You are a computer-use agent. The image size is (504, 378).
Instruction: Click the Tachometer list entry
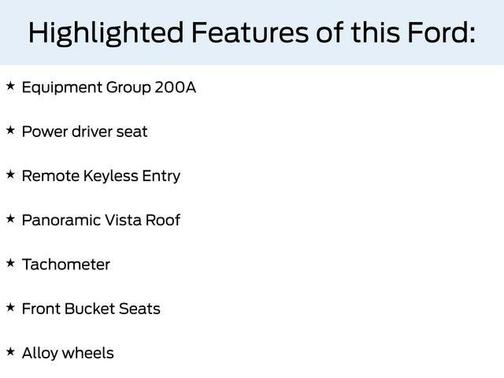[66, 264]
